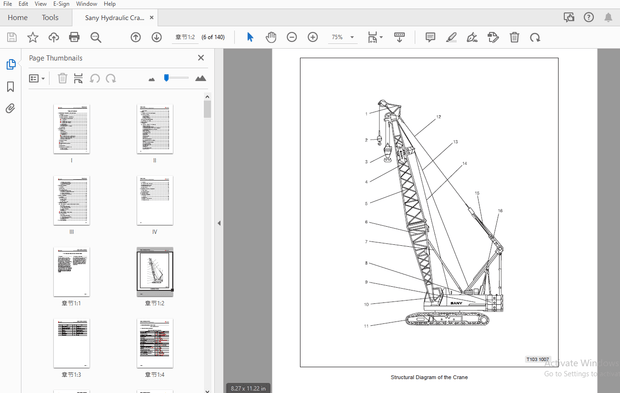Screen dimensions: 620x393
Task: Add a sticky note comment
Action: pos(430,37)
